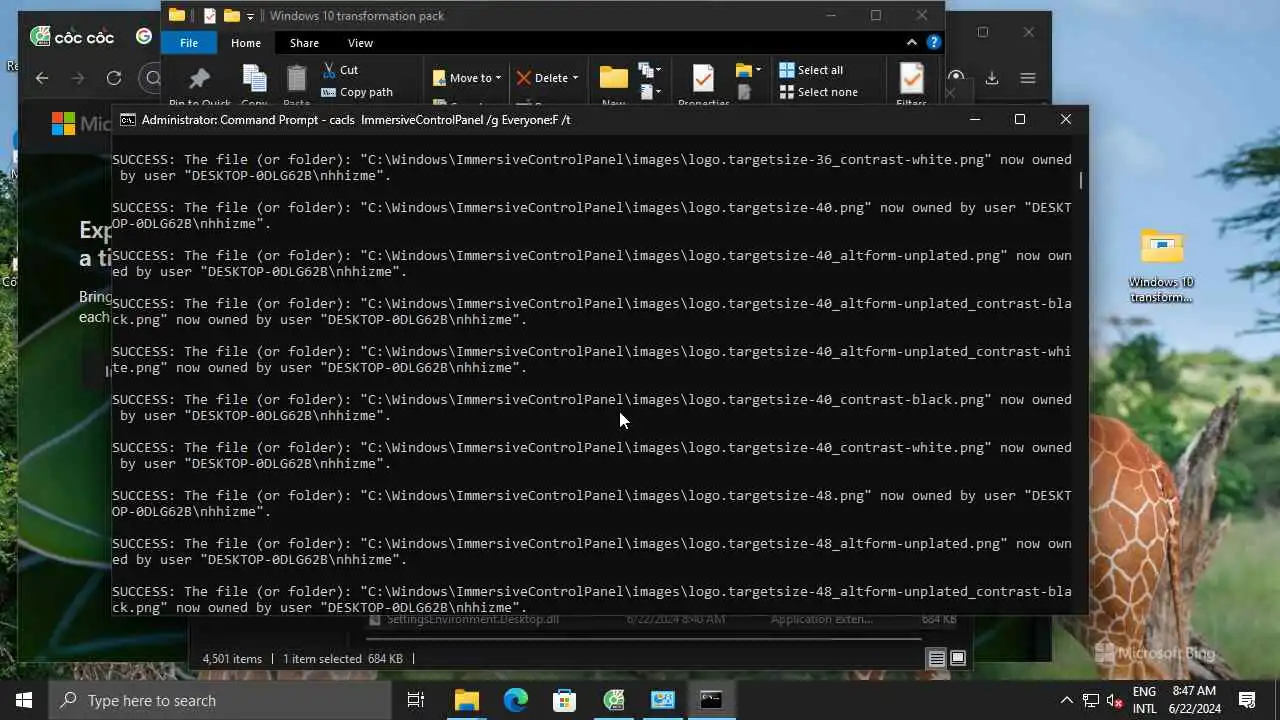Click the New folder icon
Screen dimensions: 1280x720
(x=613, y=78)
